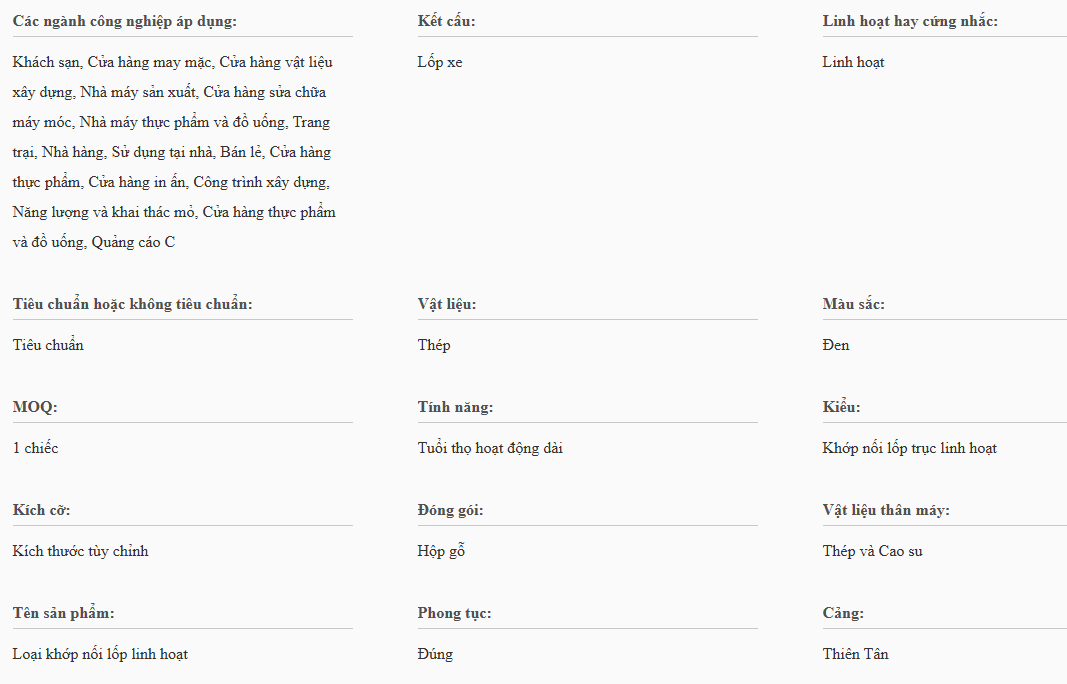Click the industries list paragraph text
1067x684 pixels.
[172, 152]
